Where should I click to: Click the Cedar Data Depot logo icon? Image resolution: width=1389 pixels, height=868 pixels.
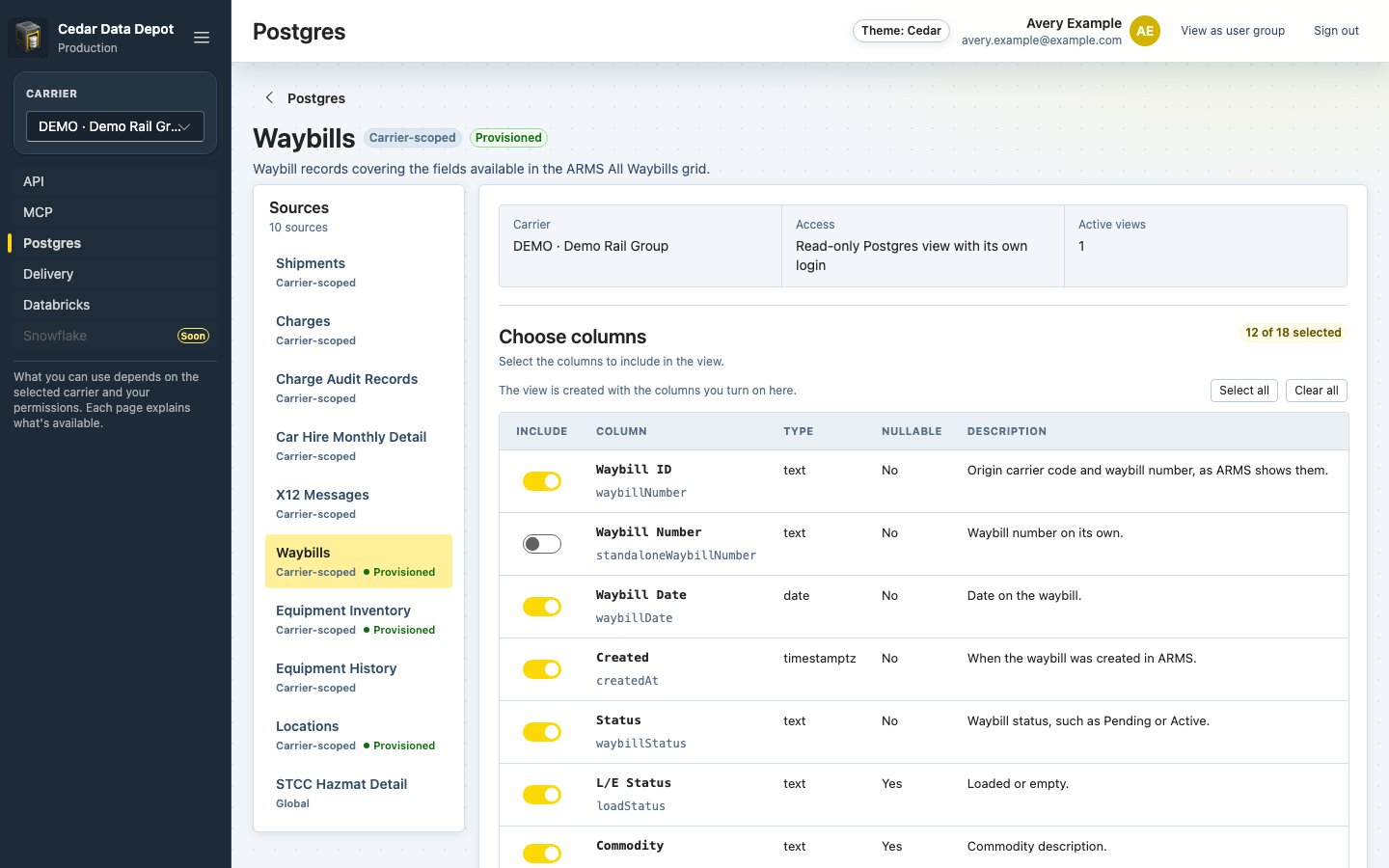[29, 38]
